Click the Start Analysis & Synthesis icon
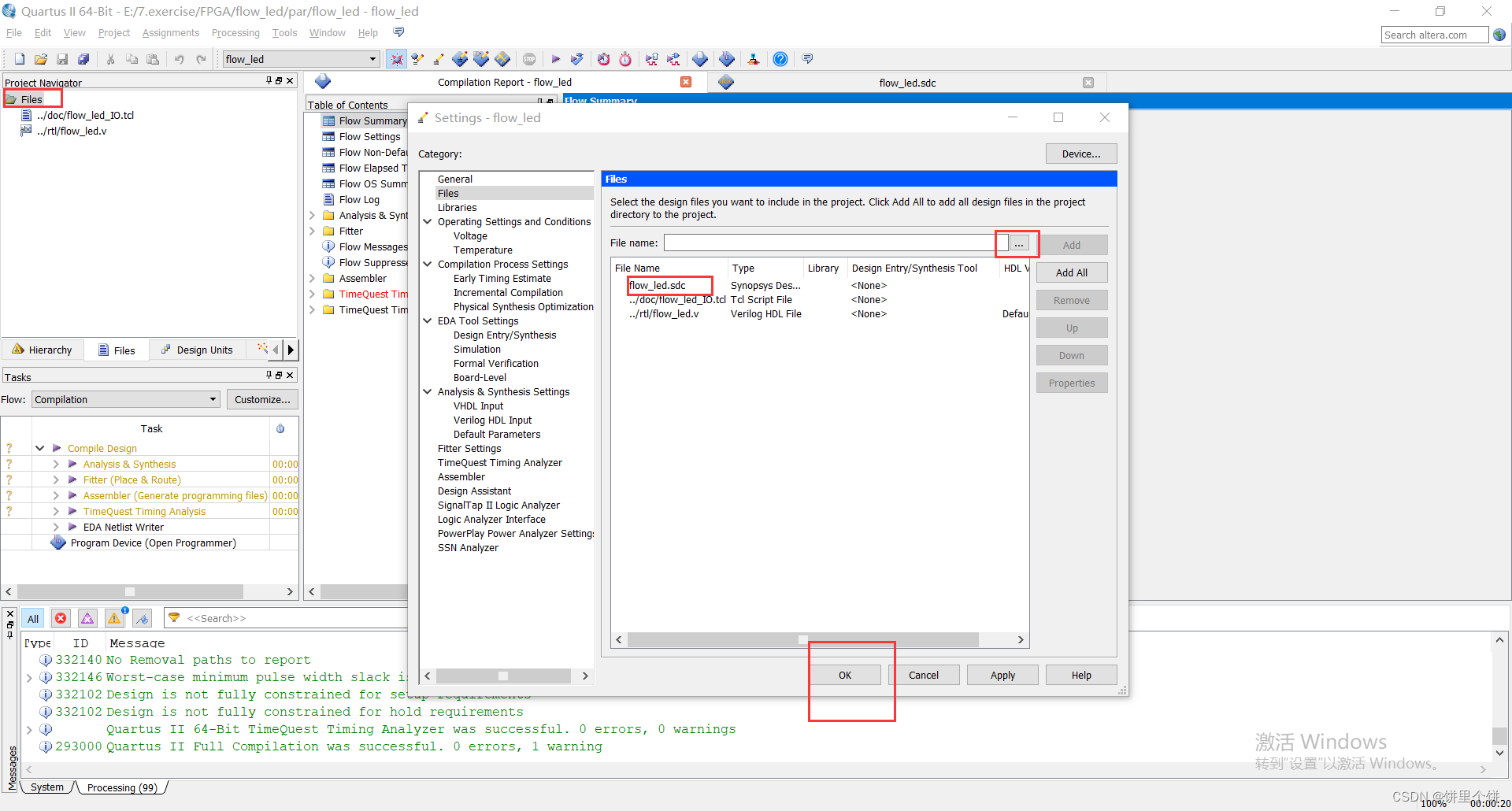Screen dimensions: 1512x811 pos(577,59)
